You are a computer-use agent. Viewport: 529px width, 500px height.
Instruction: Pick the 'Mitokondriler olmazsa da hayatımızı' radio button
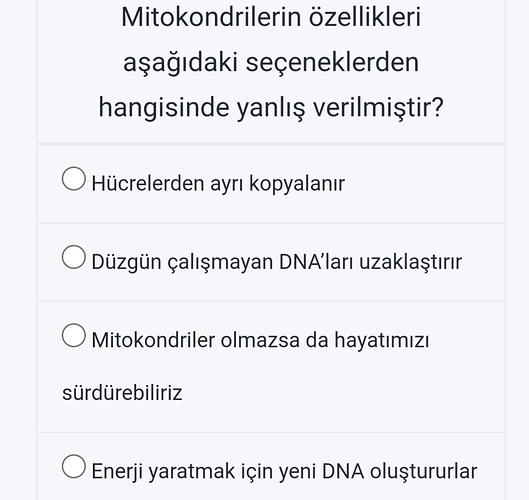pos(74,335)
